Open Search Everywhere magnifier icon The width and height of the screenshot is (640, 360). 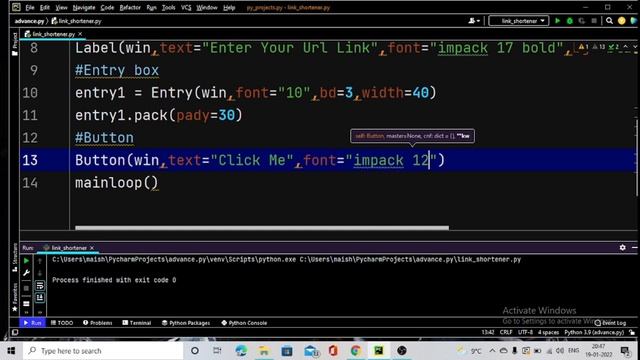(x=609, y=21)
